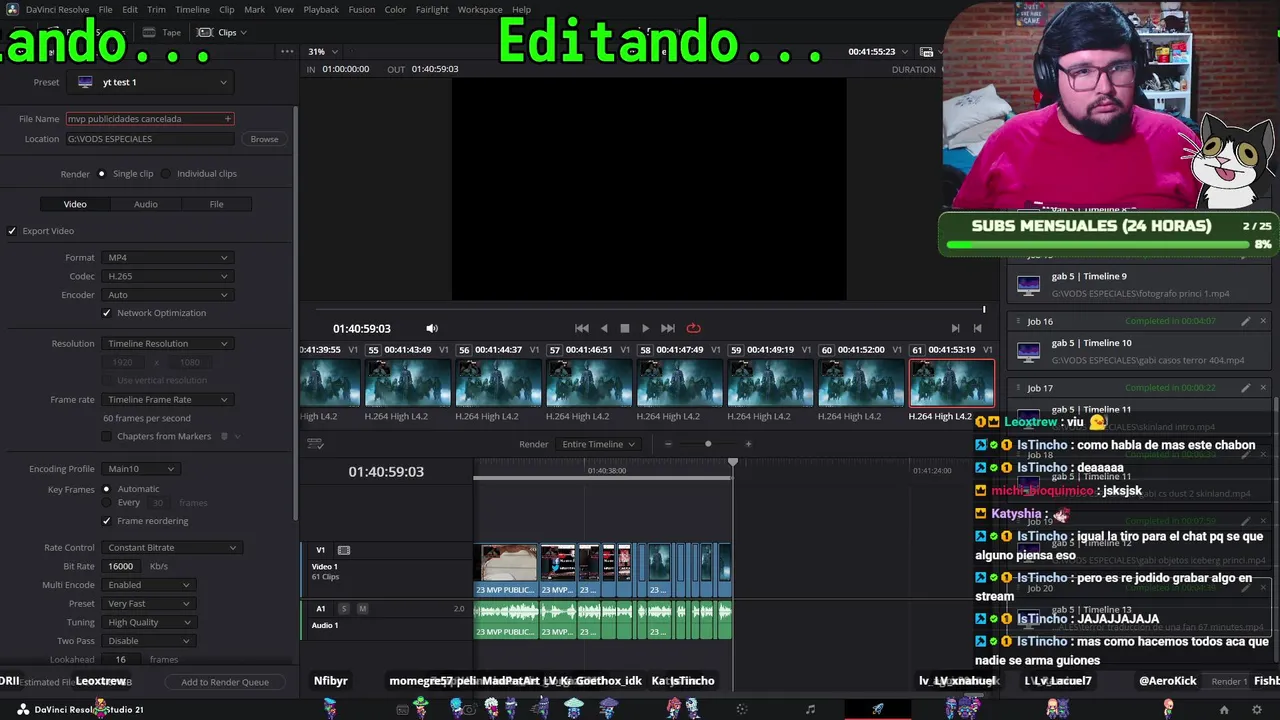Screen dimensions: 1280x720
Task: Open the Tape output option
Action: tap(163, 32)
